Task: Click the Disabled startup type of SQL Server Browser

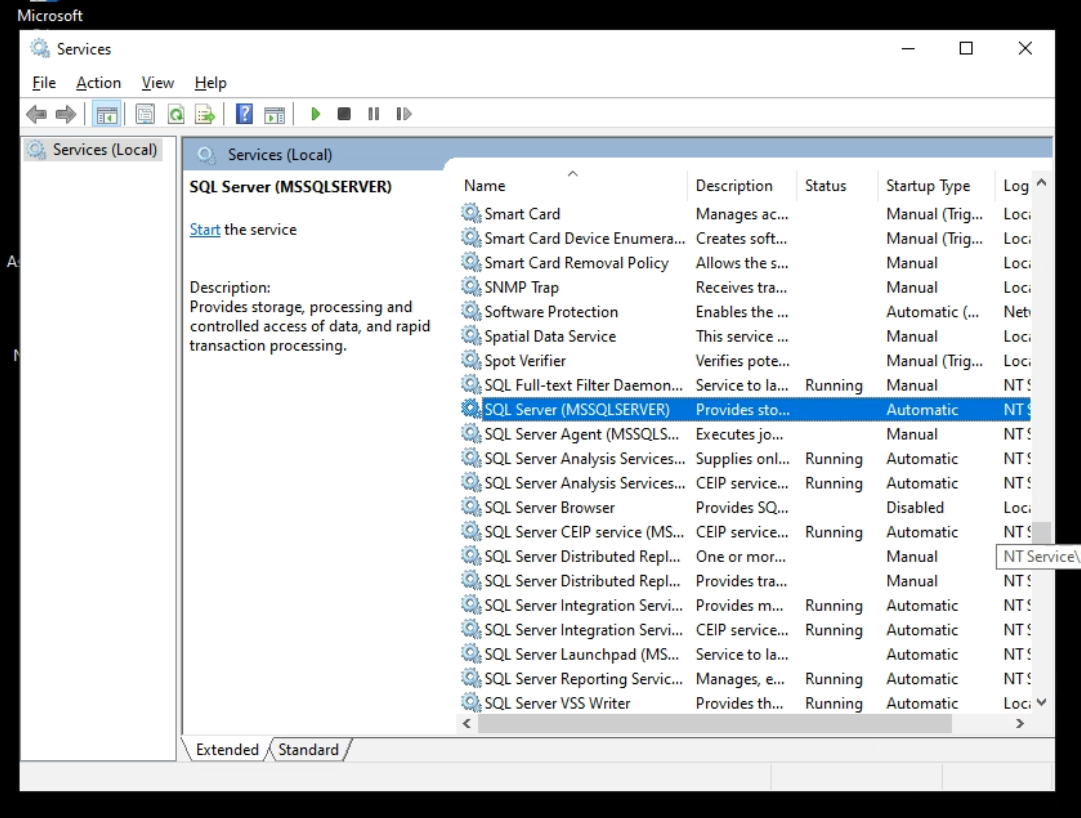Action: pyautogui.click(x=915, y=507)
